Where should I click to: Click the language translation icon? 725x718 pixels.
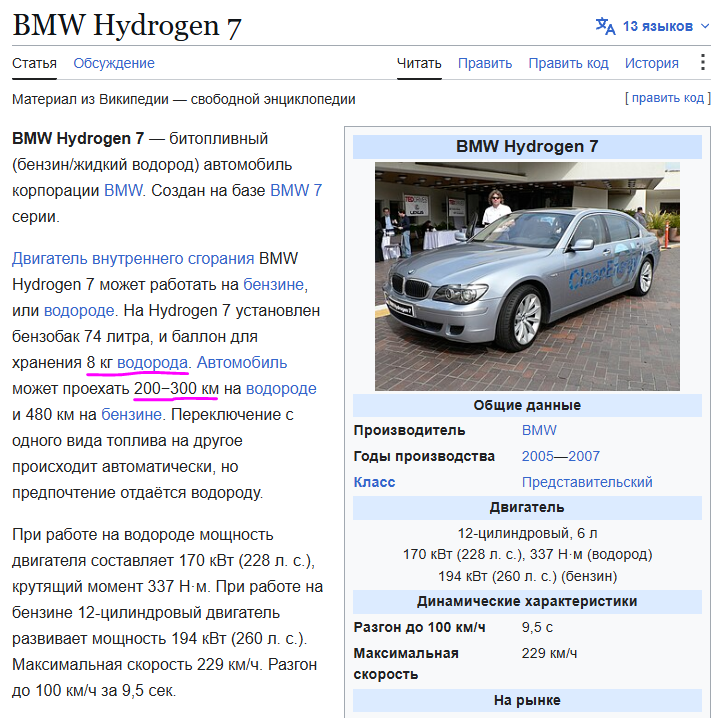click(605, 26)
